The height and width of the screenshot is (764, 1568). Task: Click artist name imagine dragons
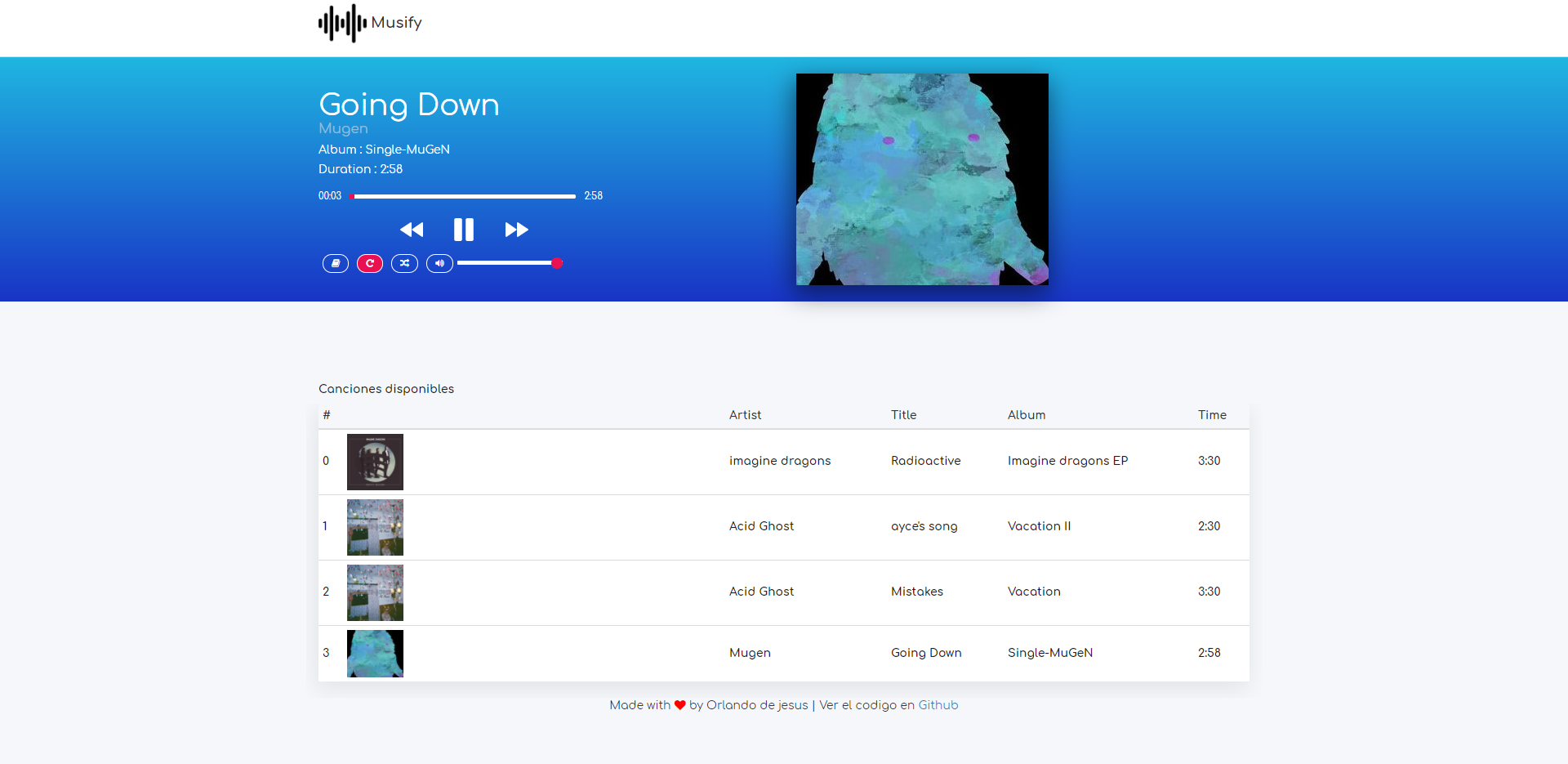coord(780,461)
